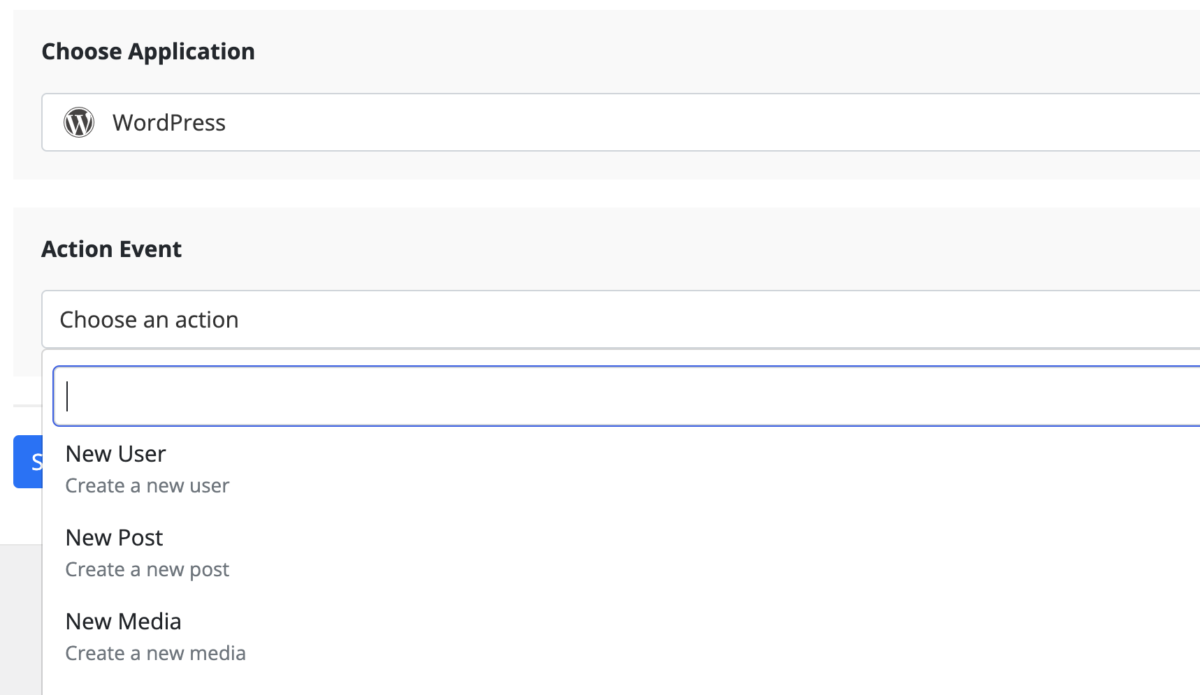
Task: Click the "Action Event" heading label
Action: coord(111,250)
